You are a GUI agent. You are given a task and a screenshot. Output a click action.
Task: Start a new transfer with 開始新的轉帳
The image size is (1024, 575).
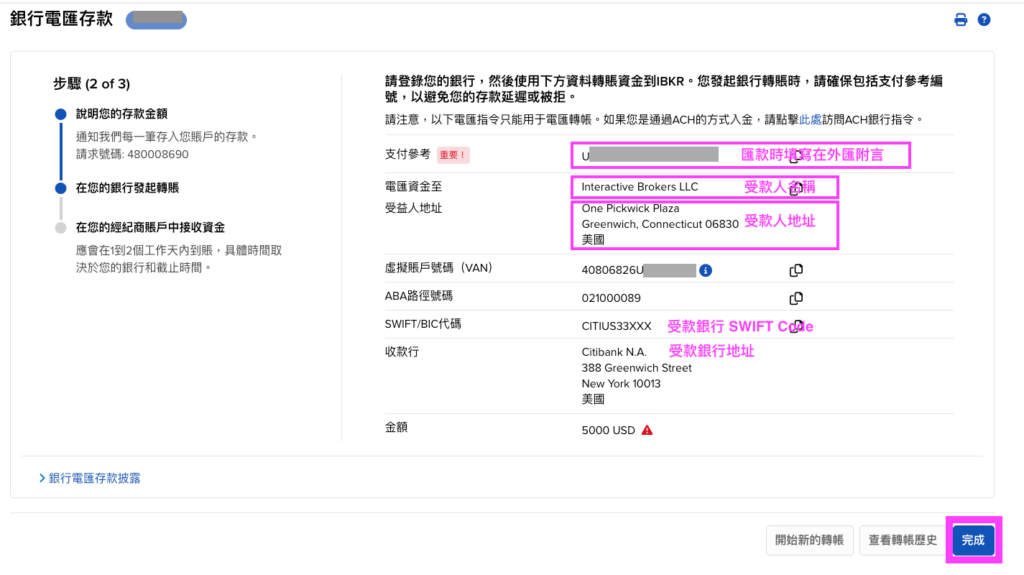809,540
